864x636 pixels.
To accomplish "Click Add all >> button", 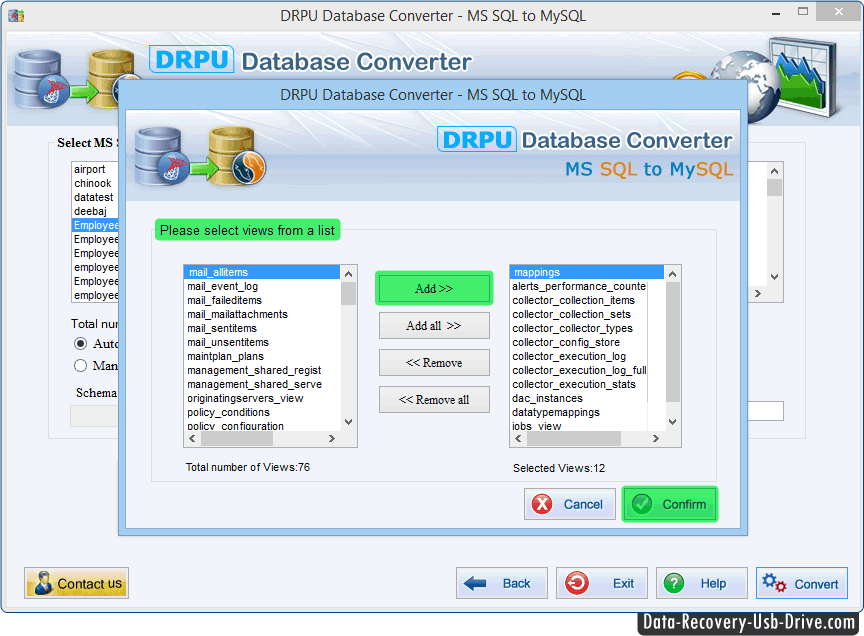I will coord(434,326).
